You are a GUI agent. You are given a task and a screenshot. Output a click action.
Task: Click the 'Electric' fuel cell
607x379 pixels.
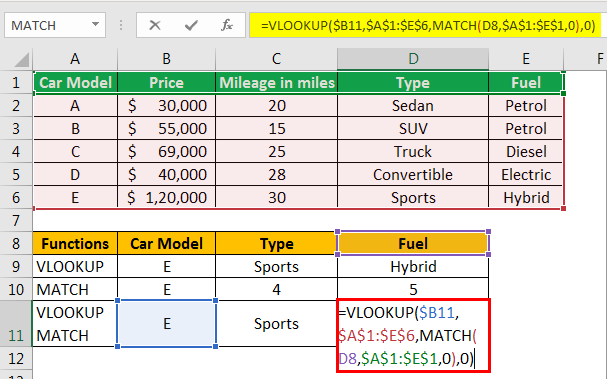point(526,175)
